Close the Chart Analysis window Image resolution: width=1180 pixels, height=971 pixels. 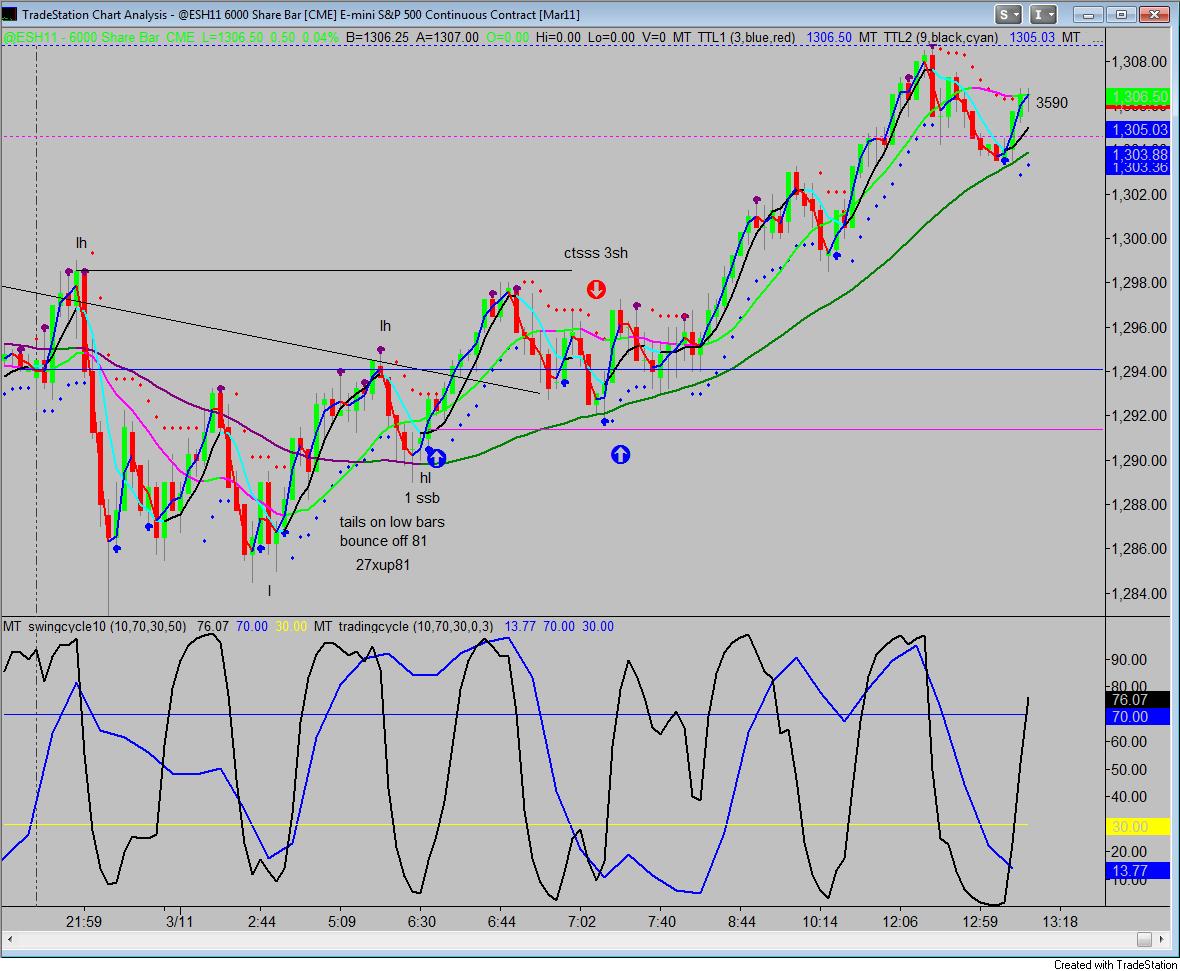click(x=1154, y=14)
